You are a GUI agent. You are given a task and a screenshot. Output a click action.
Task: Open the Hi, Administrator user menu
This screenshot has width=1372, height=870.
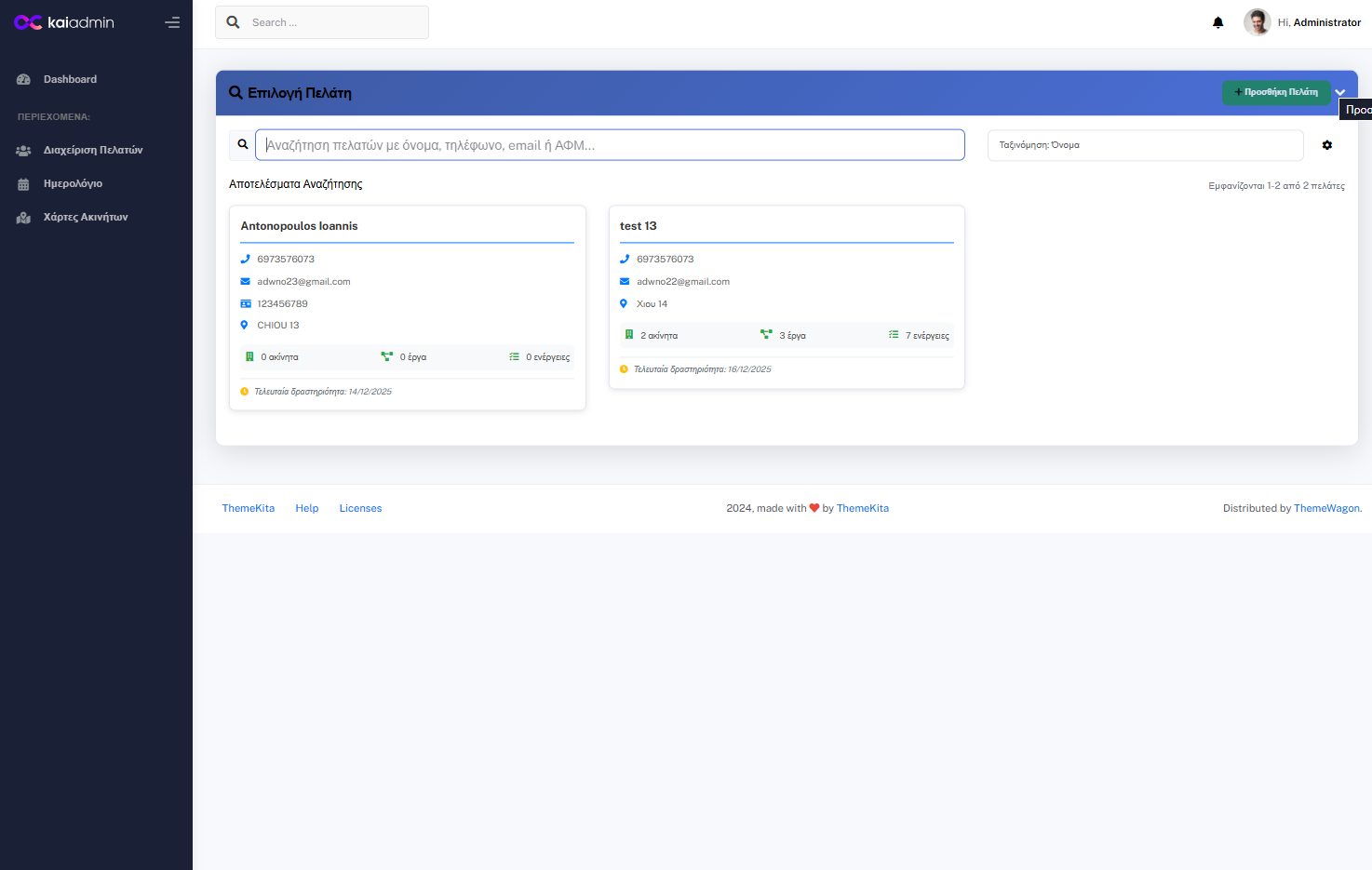1319,22
